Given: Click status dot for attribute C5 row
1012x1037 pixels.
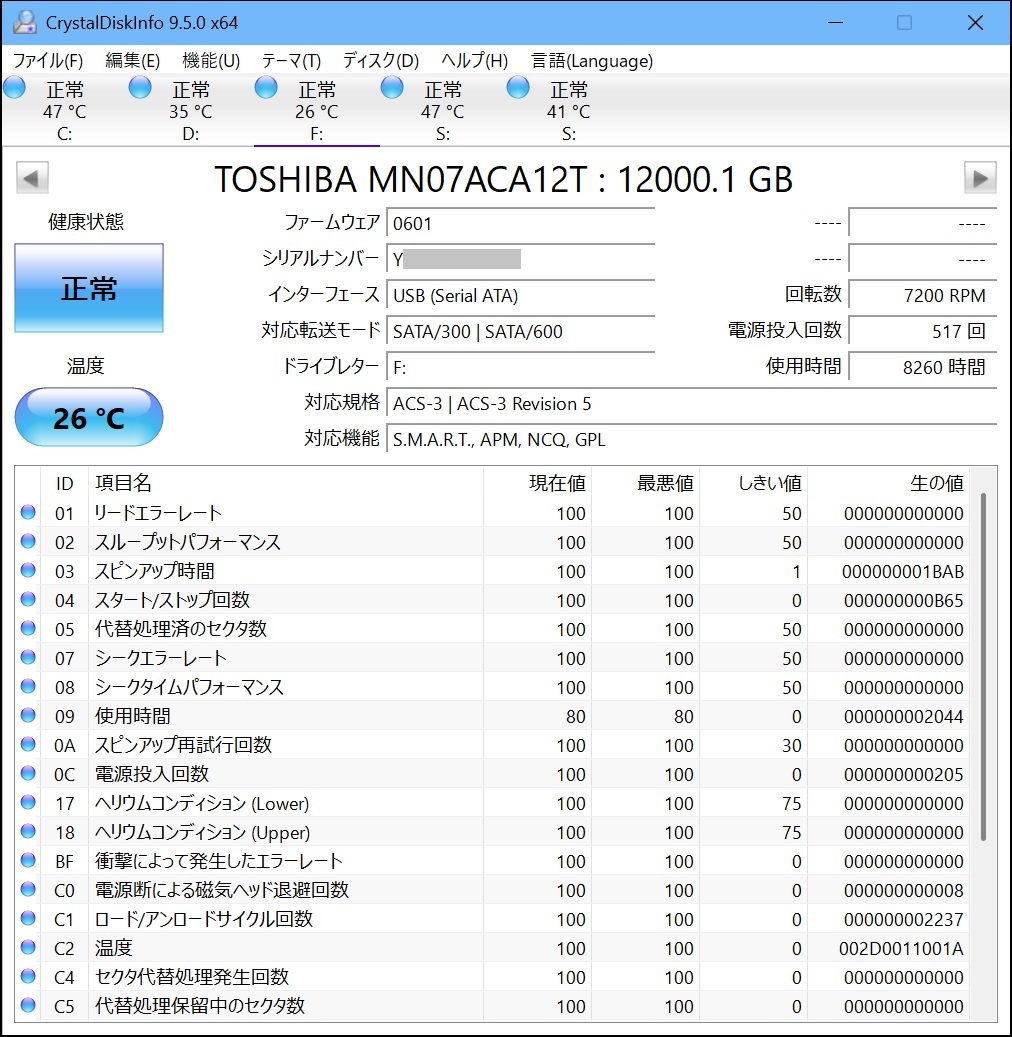Looking at the screenshot, I should (x=28, y=1005).
